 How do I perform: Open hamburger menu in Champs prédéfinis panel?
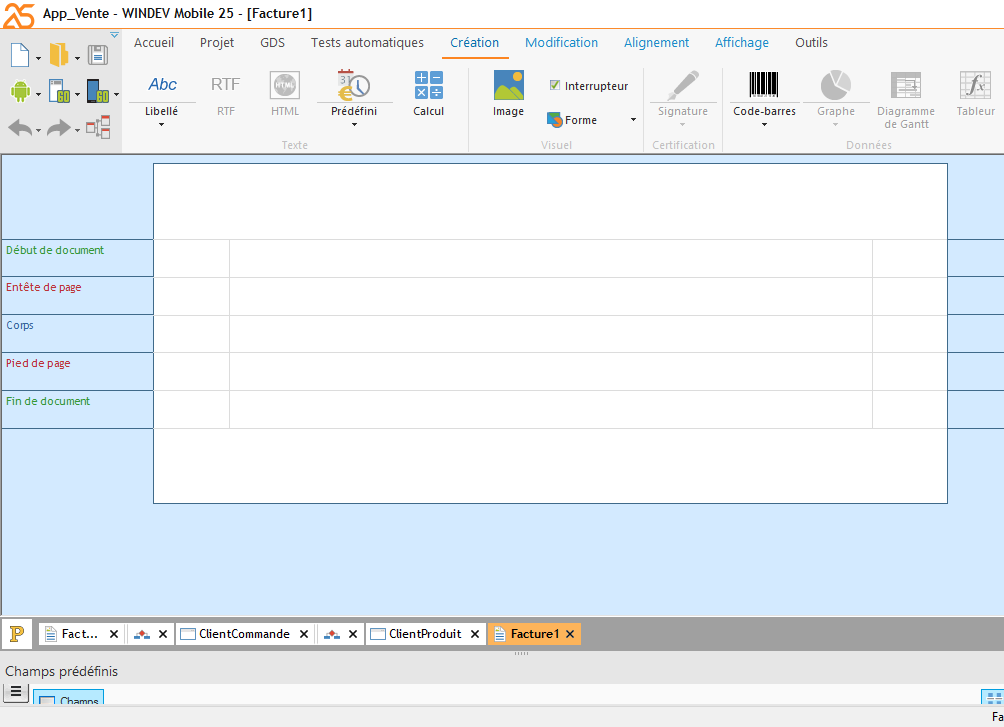16,692
